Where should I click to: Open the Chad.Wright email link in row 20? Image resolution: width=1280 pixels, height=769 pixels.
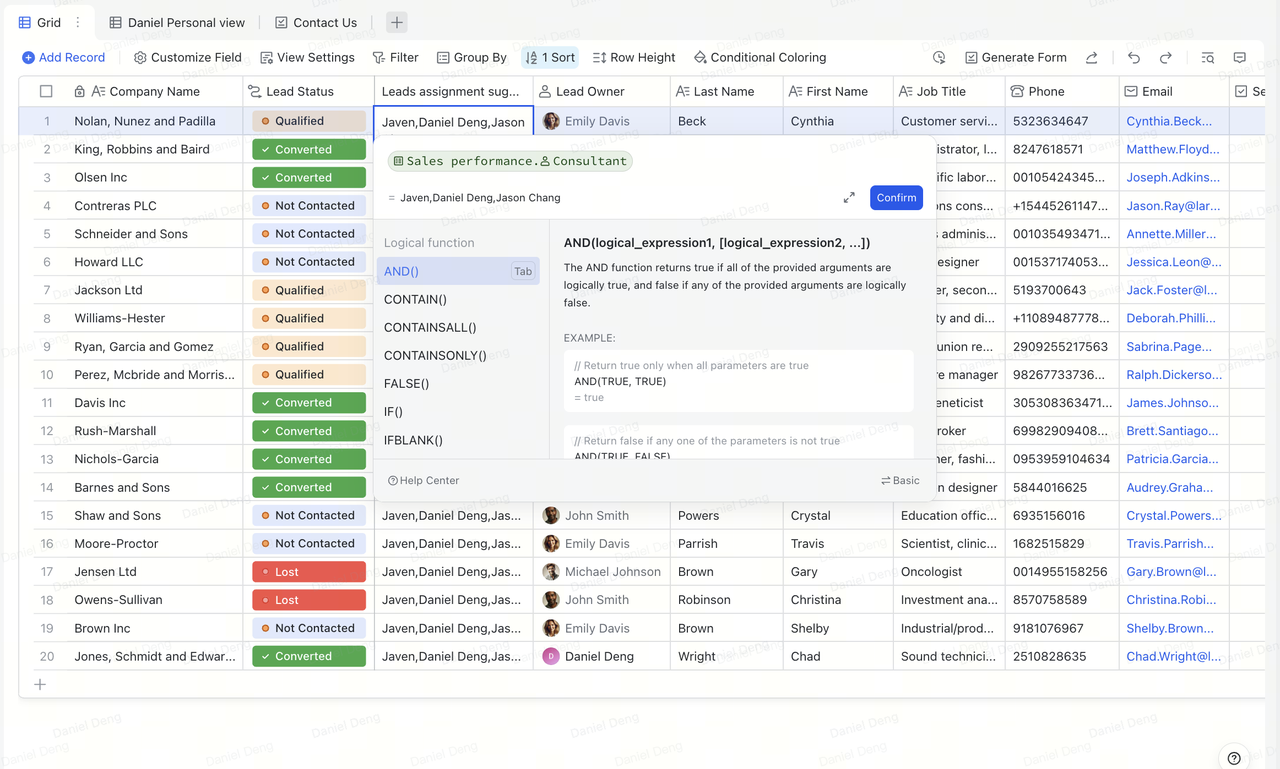coord(1174,657)
